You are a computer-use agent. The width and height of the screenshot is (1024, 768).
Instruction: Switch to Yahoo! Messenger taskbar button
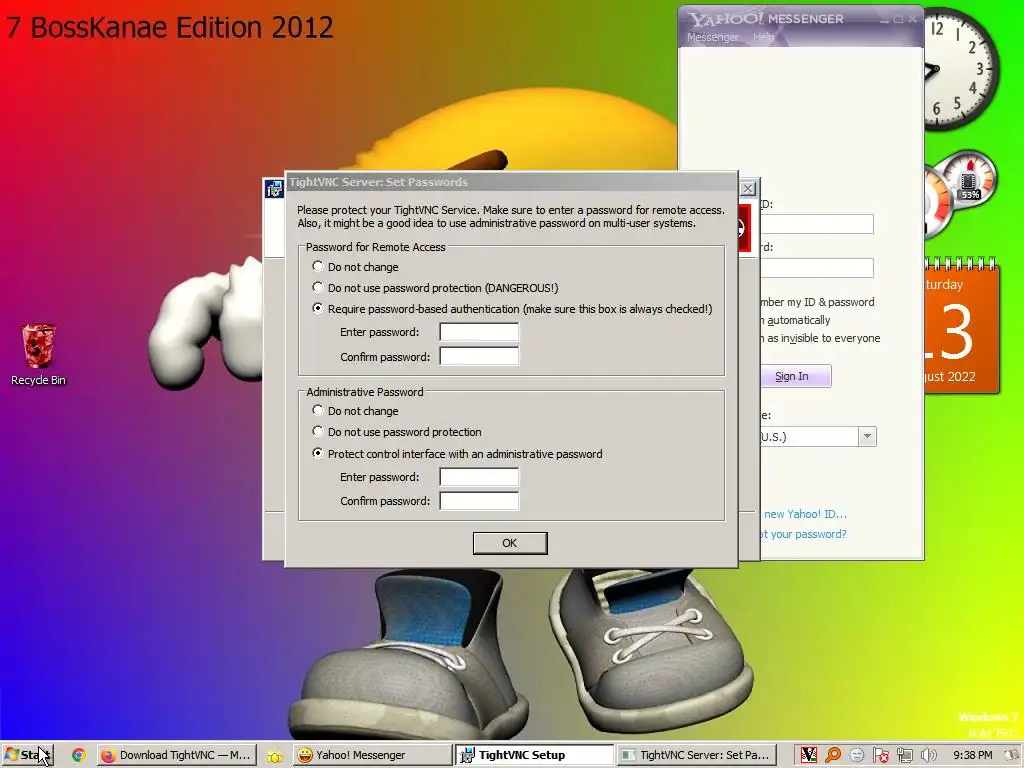coord(372,755)
